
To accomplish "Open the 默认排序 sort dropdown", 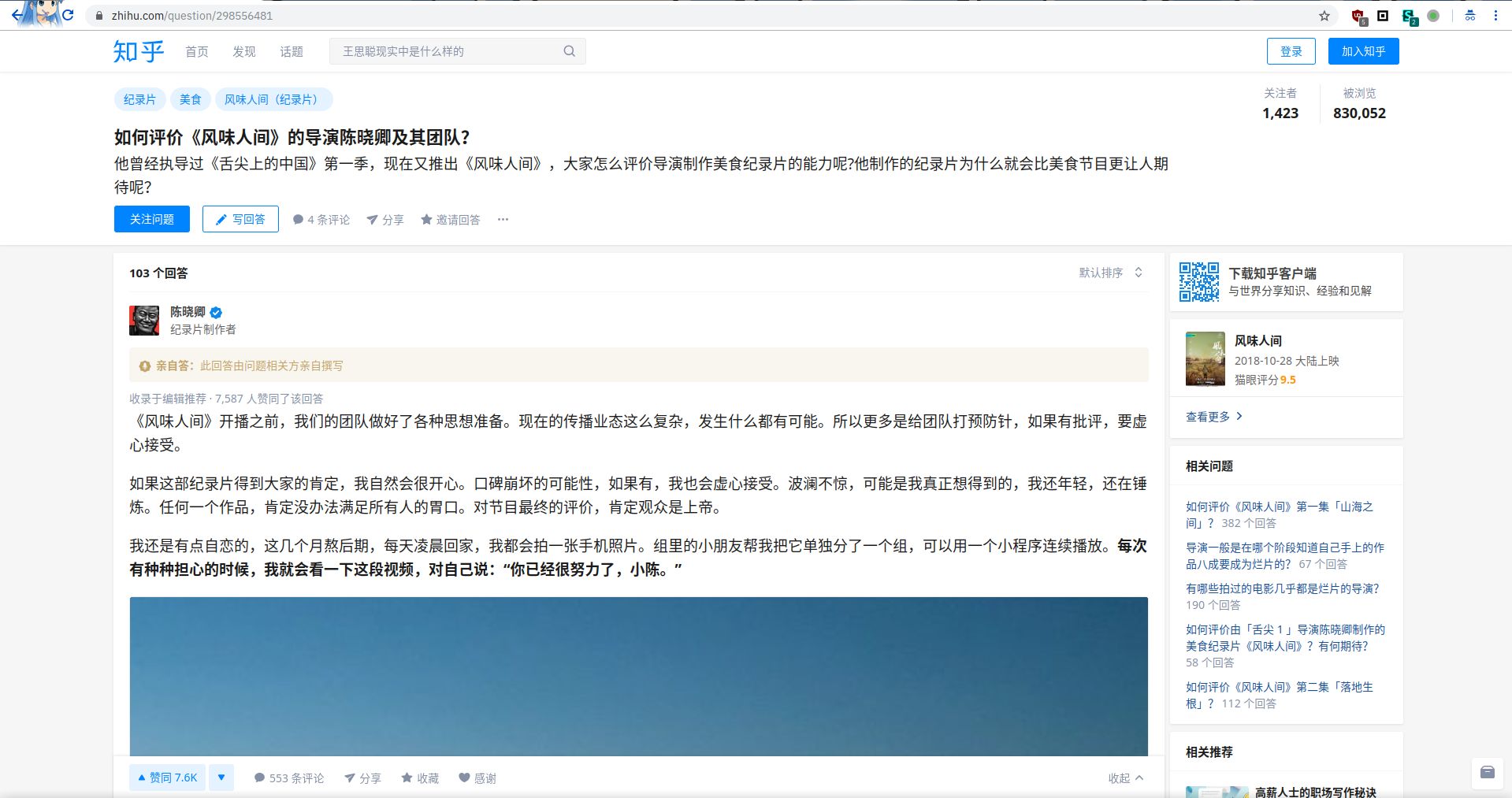I will click(1110, 273).
